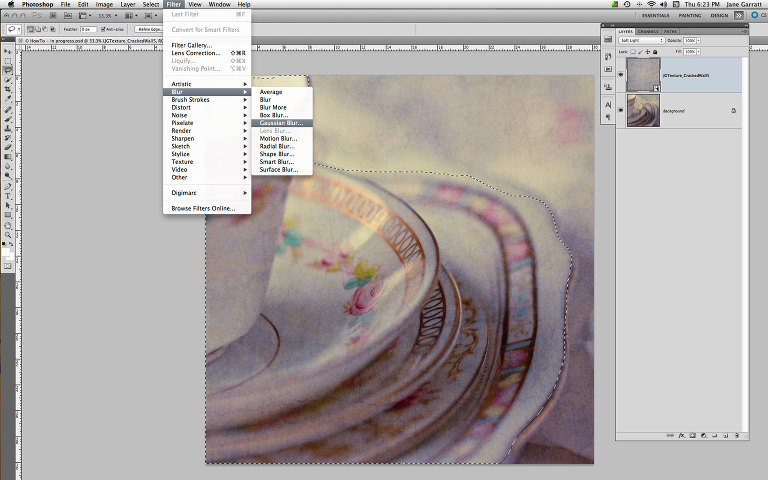Select the Path Selection tool
Screen dimensions: 768x480
8,206
